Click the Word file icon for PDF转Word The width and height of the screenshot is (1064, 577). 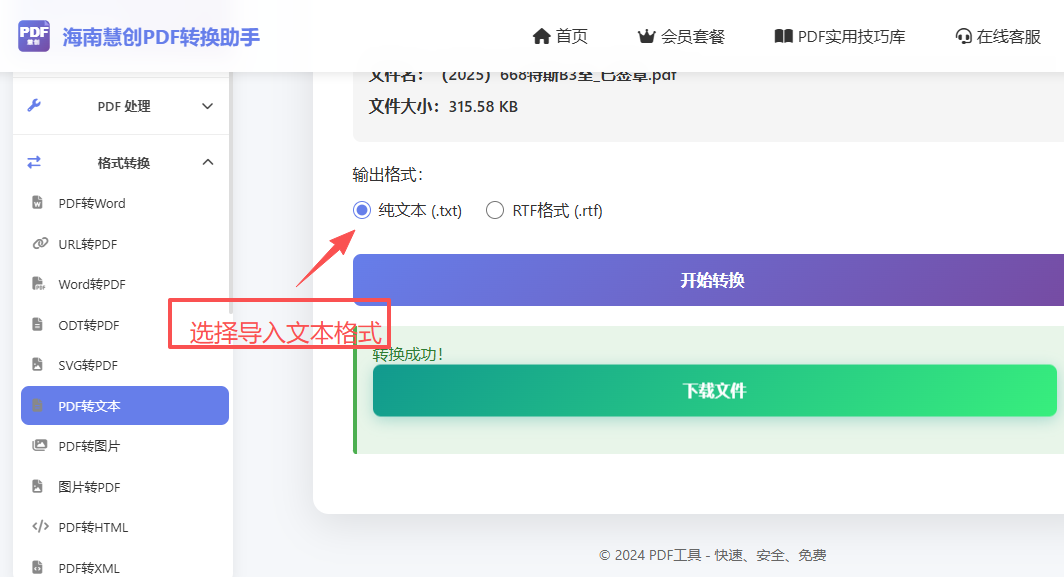coord(38,203)
